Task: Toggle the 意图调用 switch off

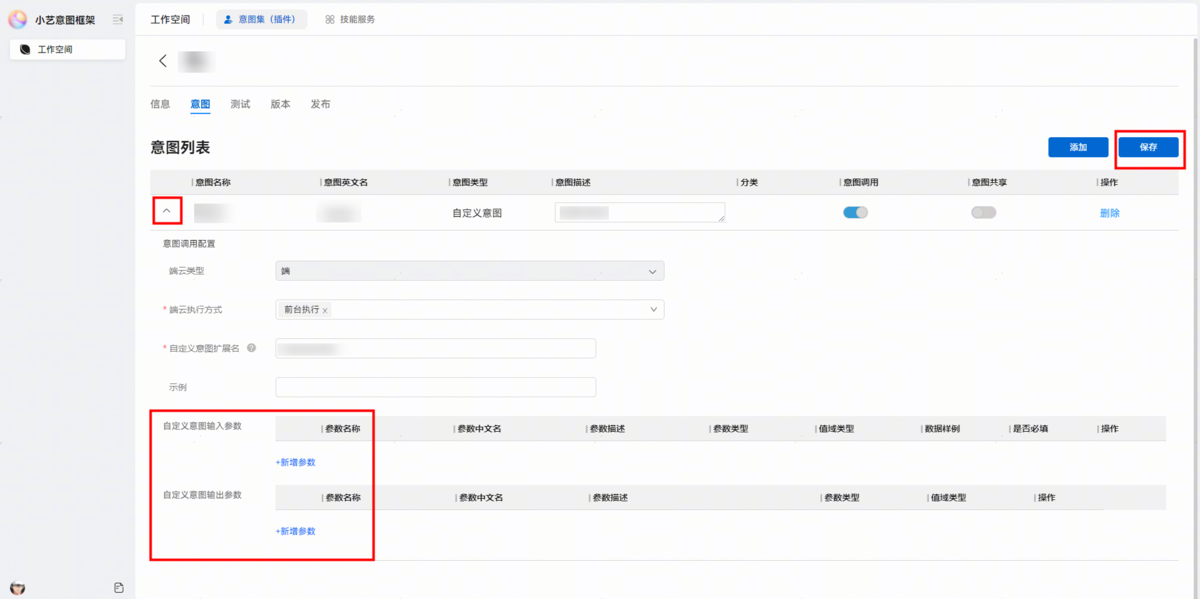Action: pos(855,212)
